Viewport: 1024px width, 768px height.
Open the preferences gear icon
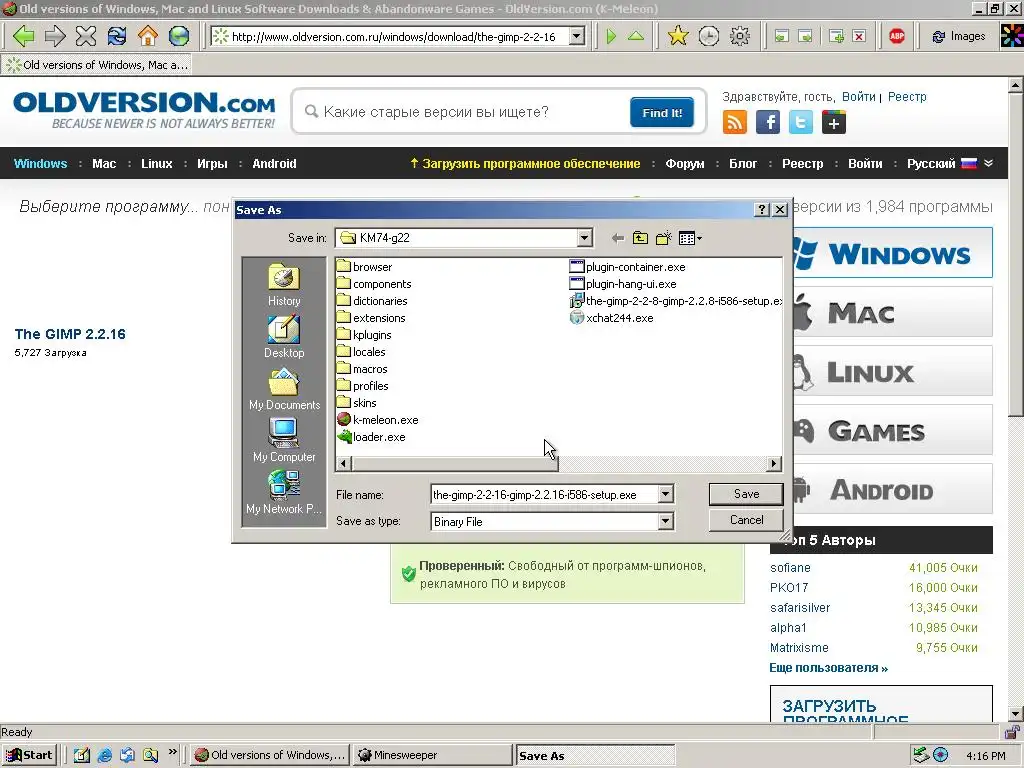740,36
